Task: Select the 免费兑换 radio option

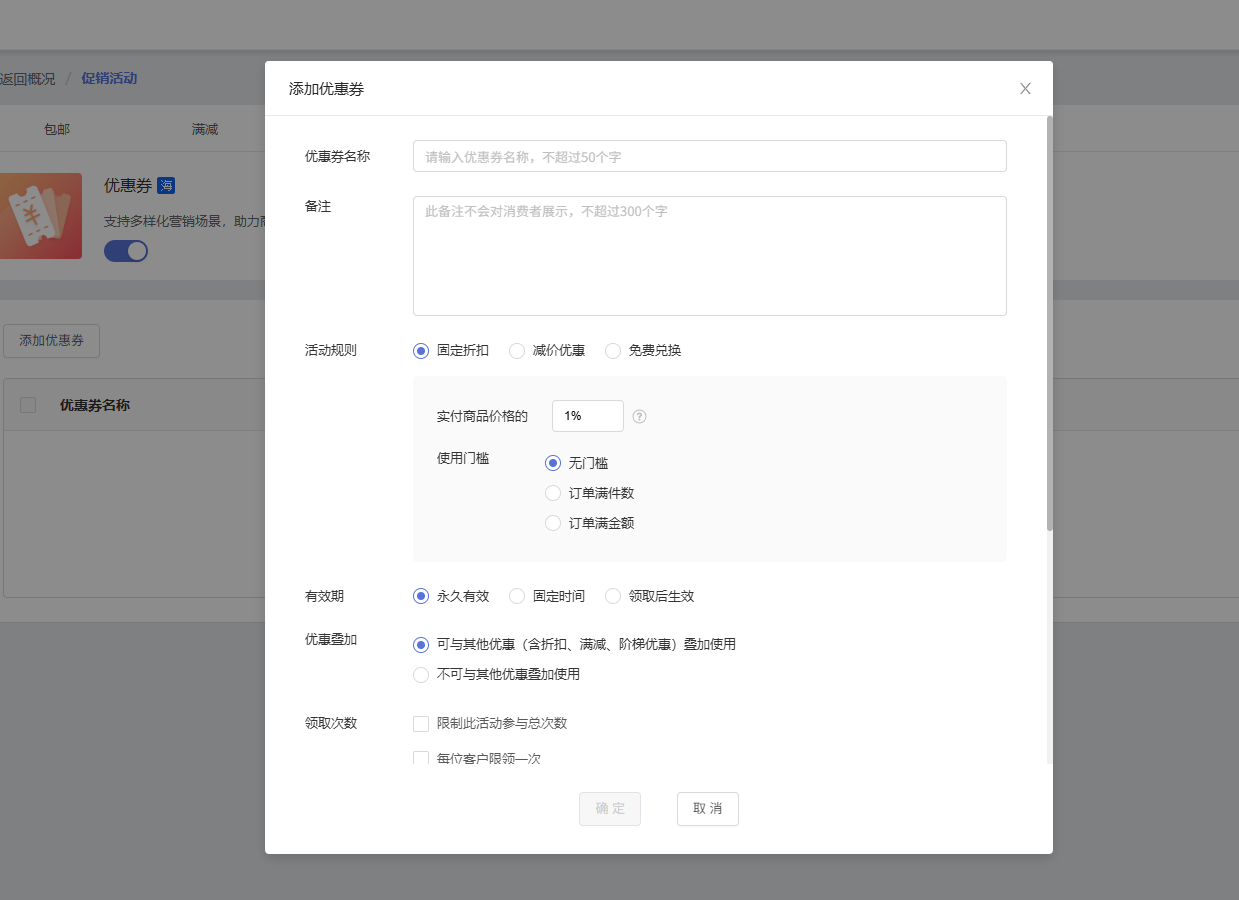Action: (613, 351)
